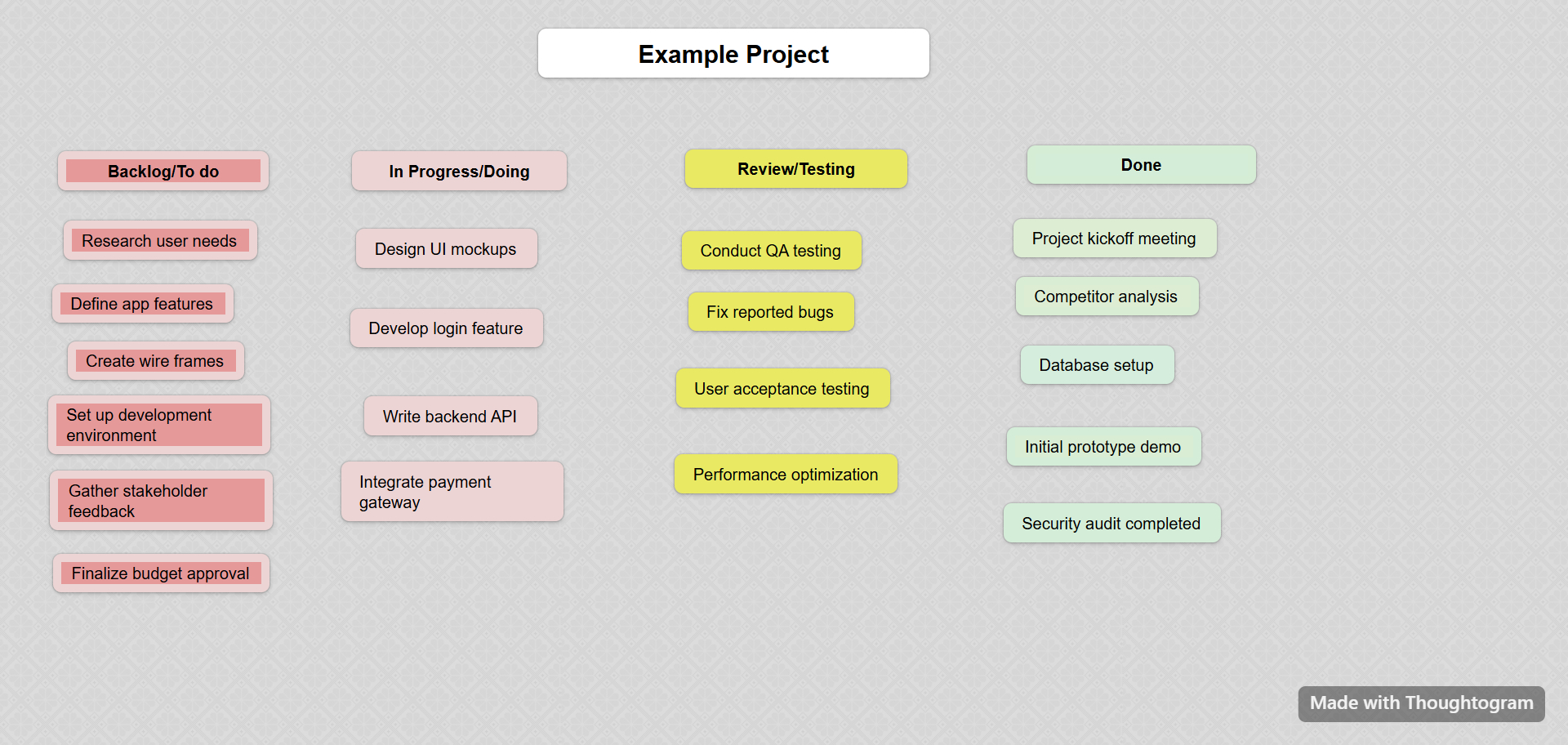Select the Backlog/To do column header
The image size is (1568, 745).
tap(163, 172)
